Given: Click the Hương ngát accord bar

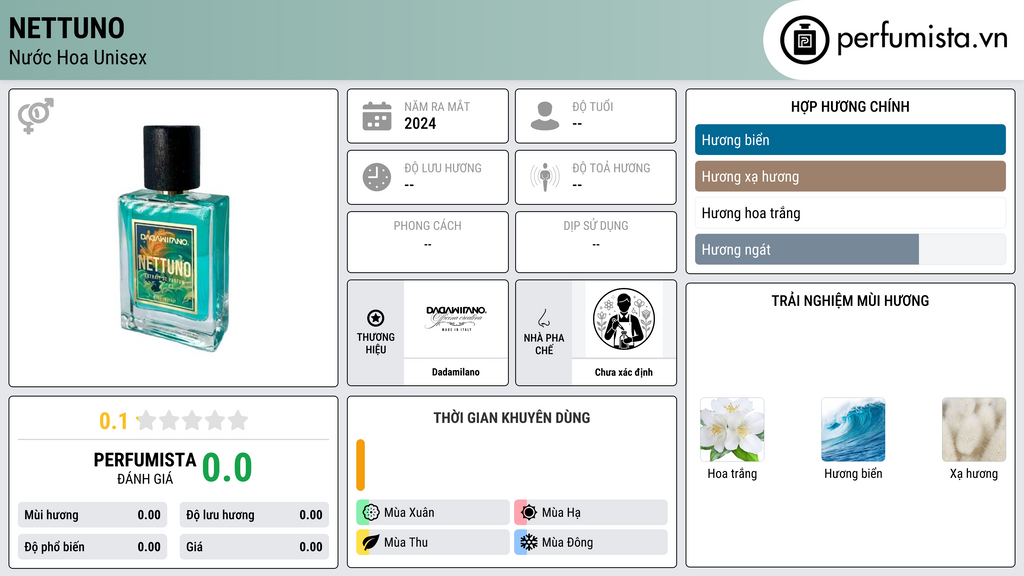Looking at the screenshot, I should tap(850, 249).
